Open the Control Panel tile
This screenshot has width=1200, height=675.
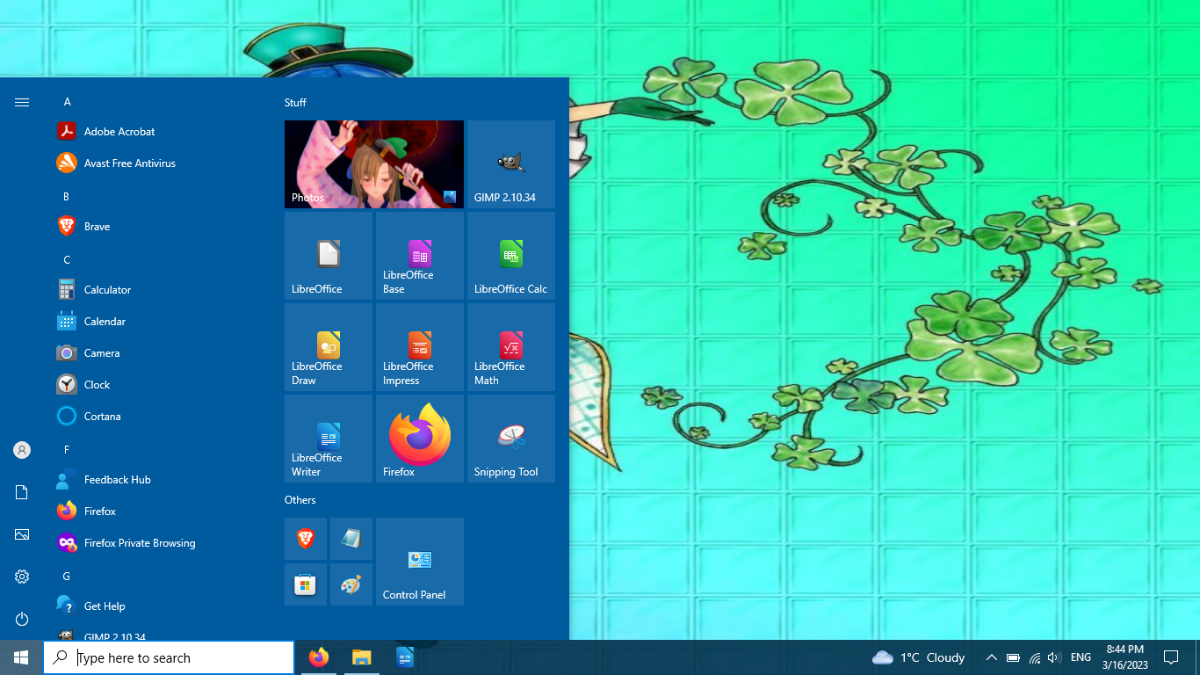(420, 561)
